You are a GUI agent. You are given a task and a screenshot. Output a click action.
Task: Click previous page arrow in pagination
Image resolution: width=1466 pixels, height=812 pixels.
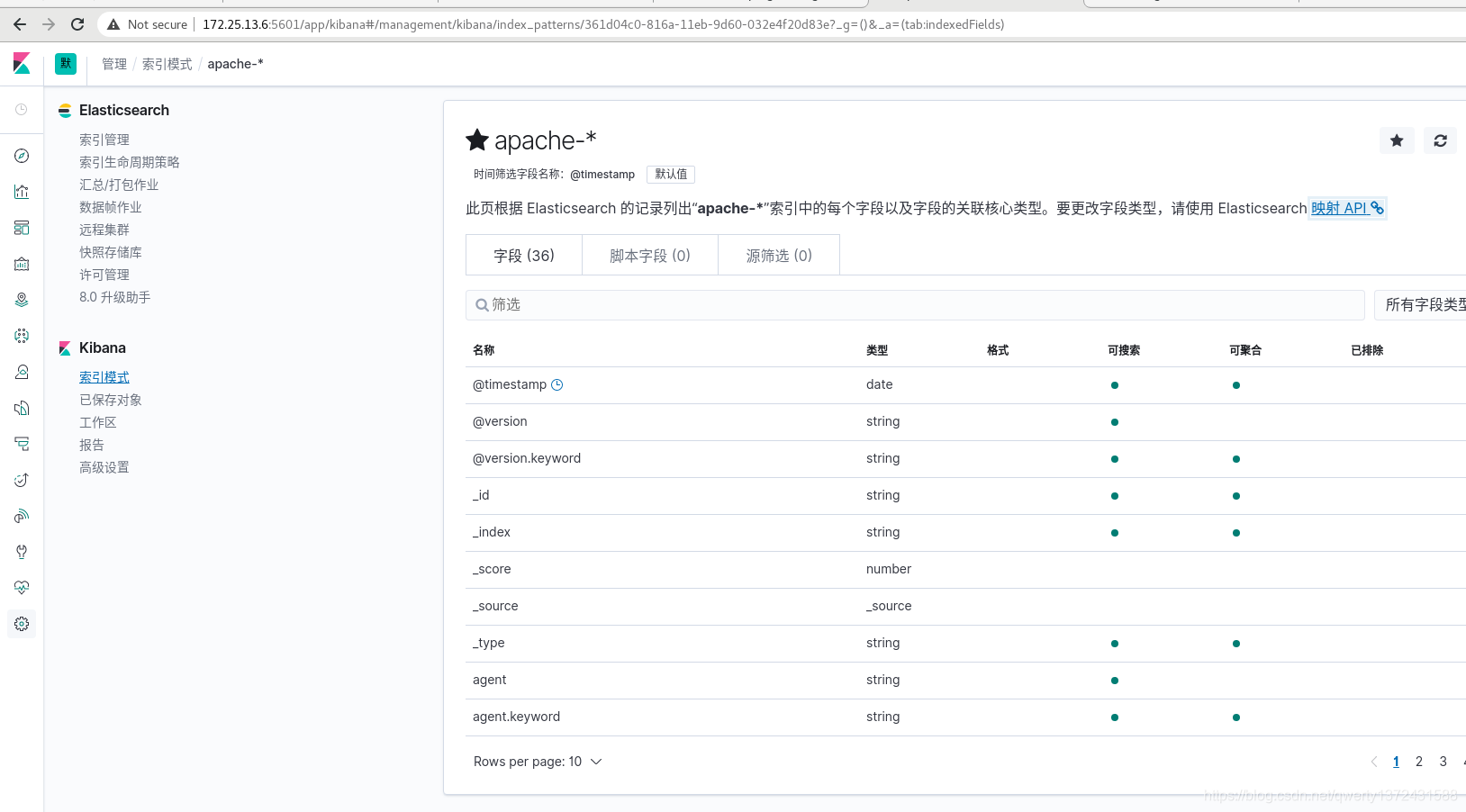[1374, 762]
